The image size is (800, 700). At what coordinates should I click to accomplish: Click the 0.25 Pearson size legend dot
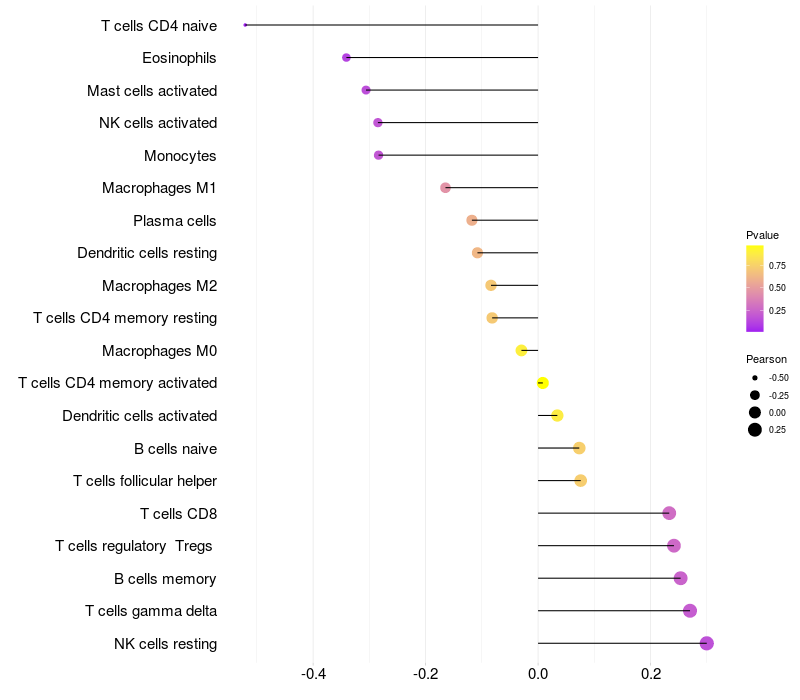[x=755, y=430]
